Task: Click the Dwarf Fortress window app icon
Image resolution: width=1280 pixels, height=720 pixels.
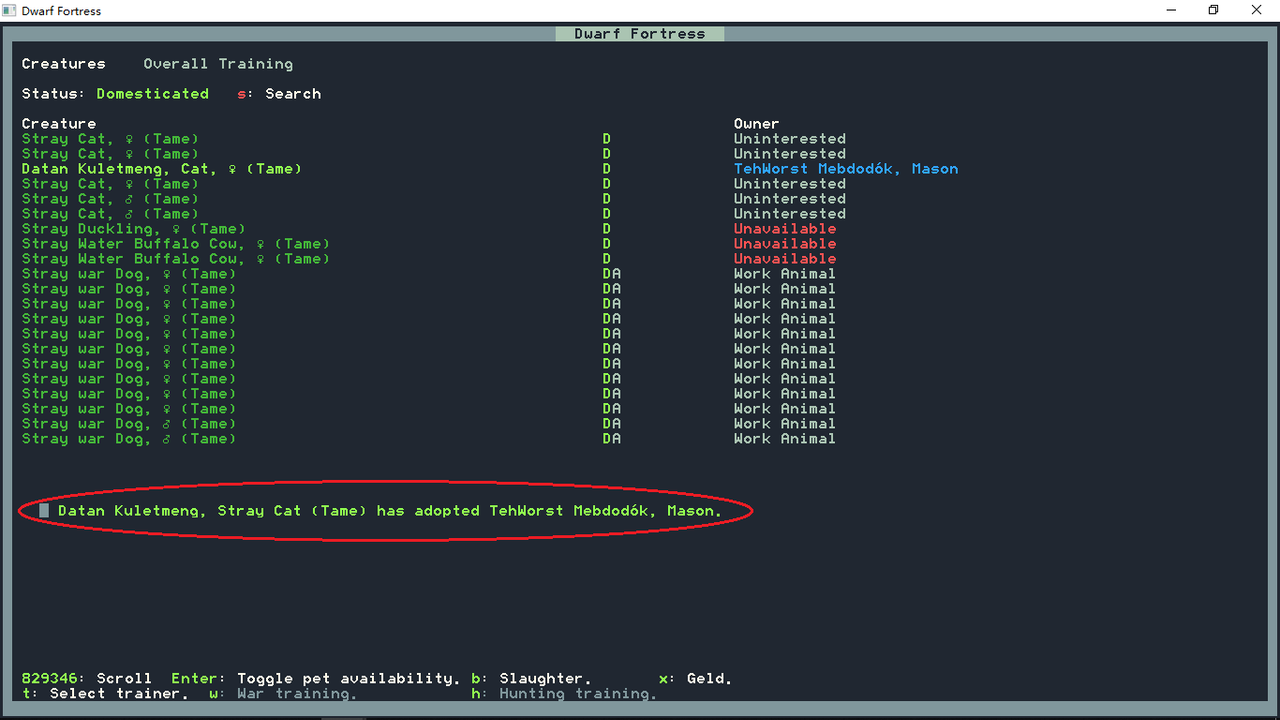Action: tap(10, 11)
